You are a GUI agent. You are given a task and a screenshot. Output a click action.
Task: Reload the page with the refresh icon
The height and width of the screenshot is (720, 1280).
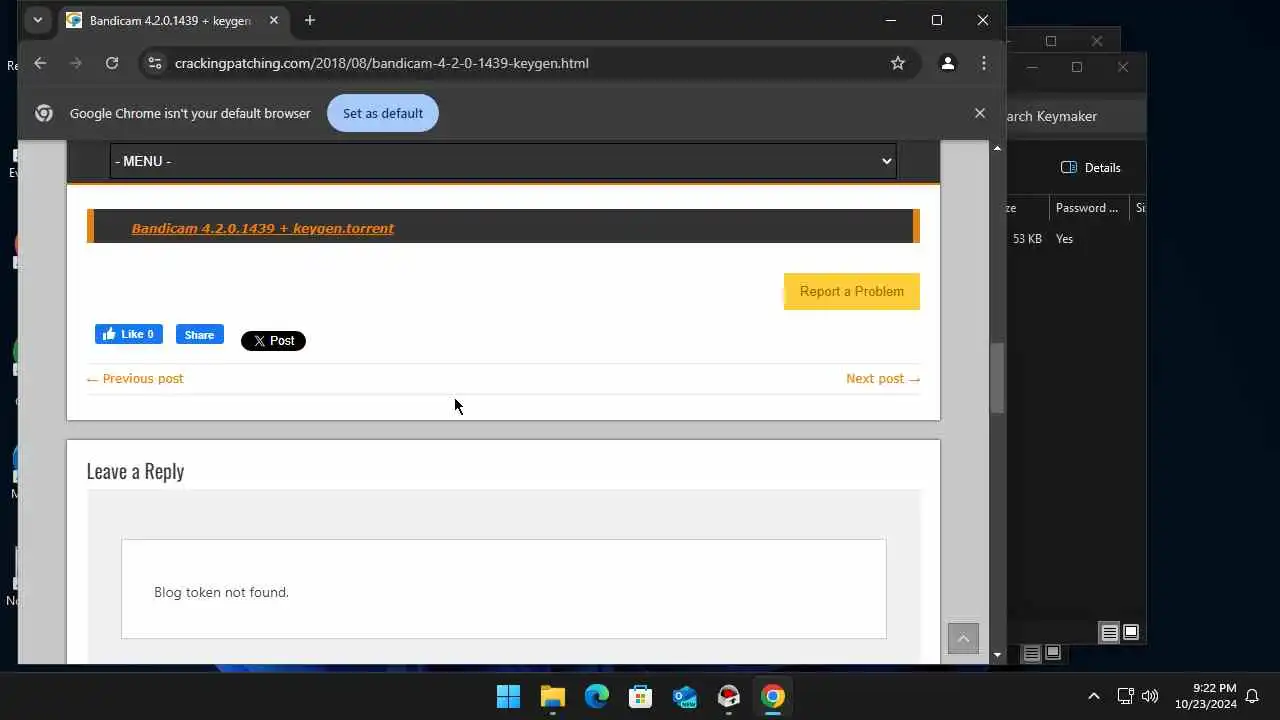click(x=112, y=63)
